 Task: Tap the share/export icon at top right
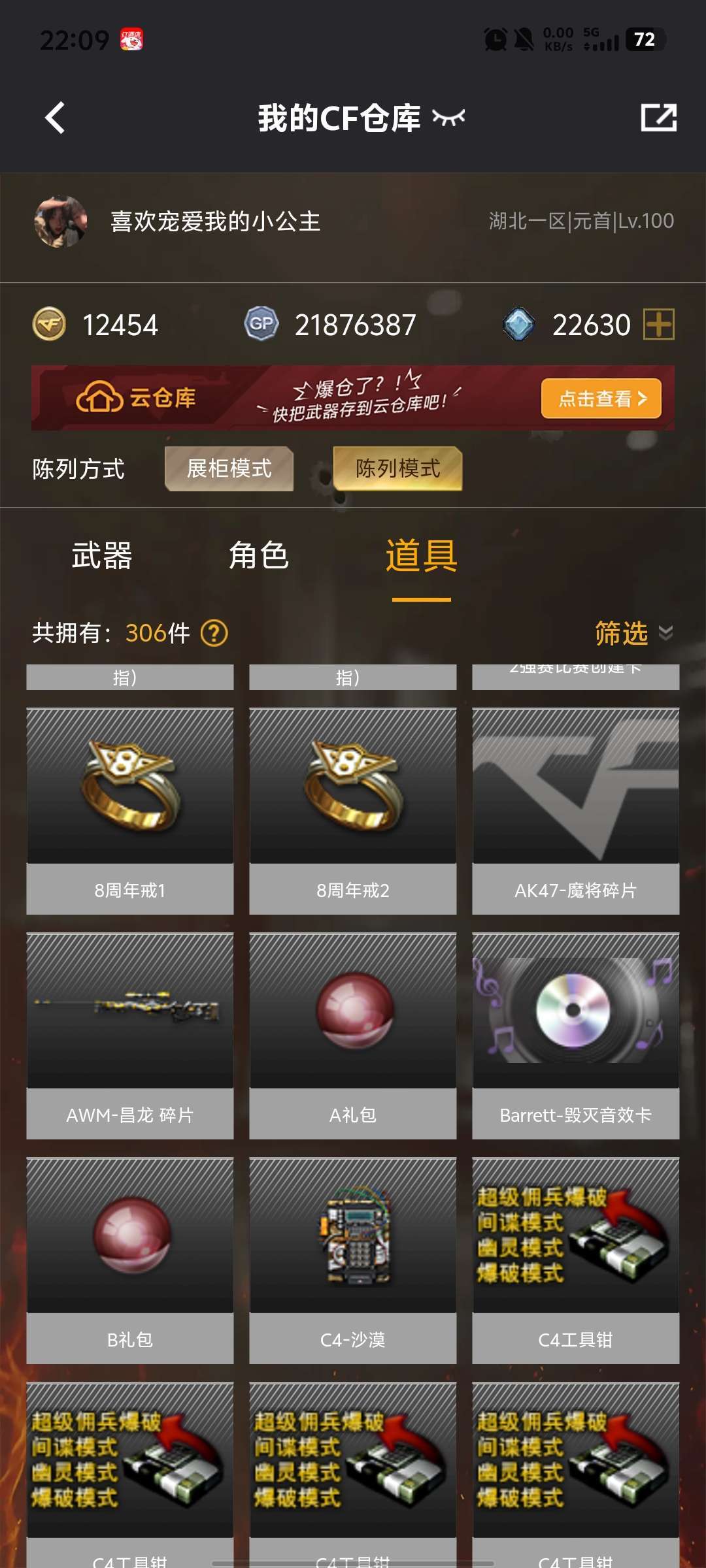point(658,118)
